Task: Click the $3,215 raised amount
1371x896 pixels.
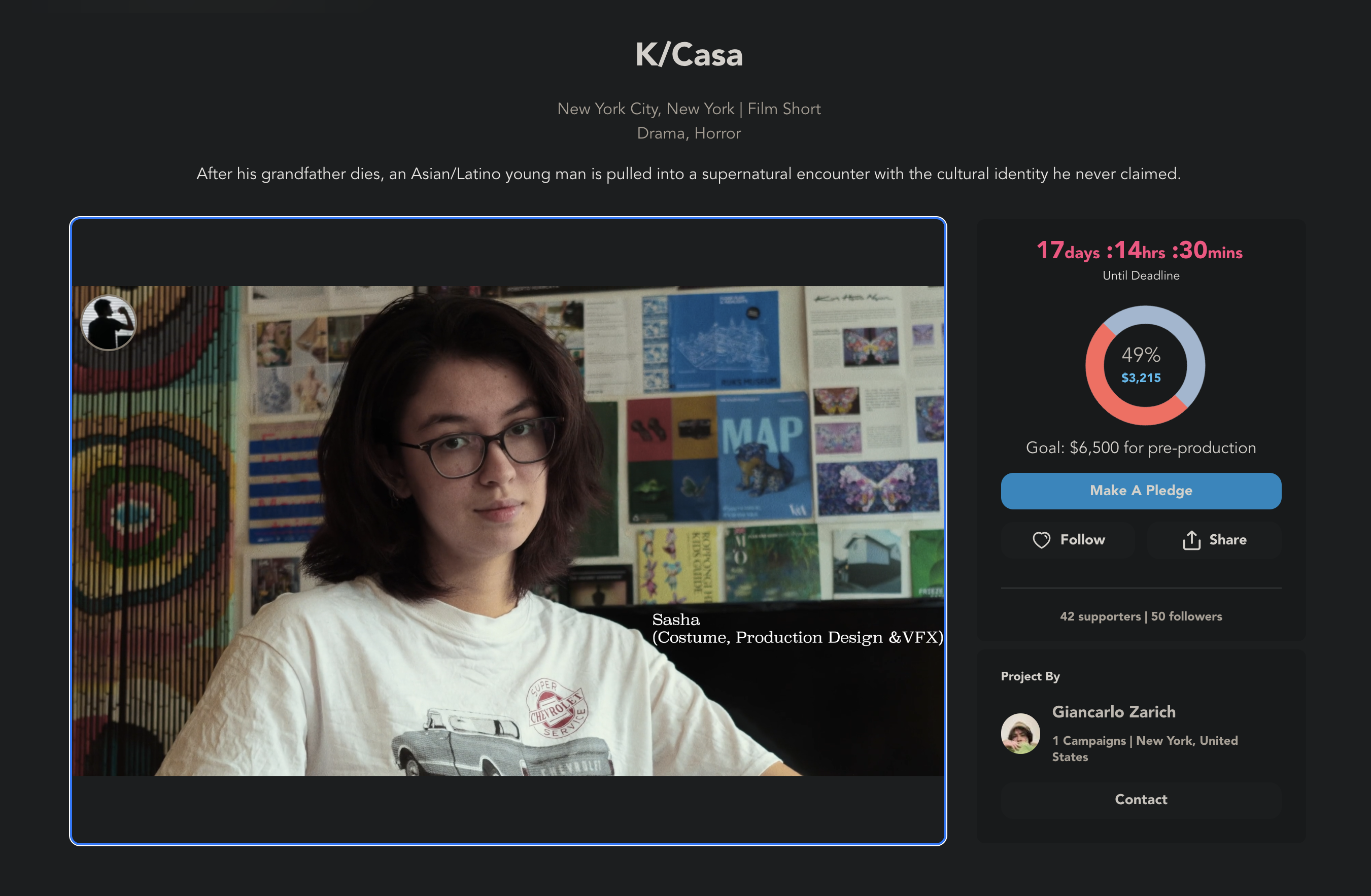Action: coord(1141,378)
